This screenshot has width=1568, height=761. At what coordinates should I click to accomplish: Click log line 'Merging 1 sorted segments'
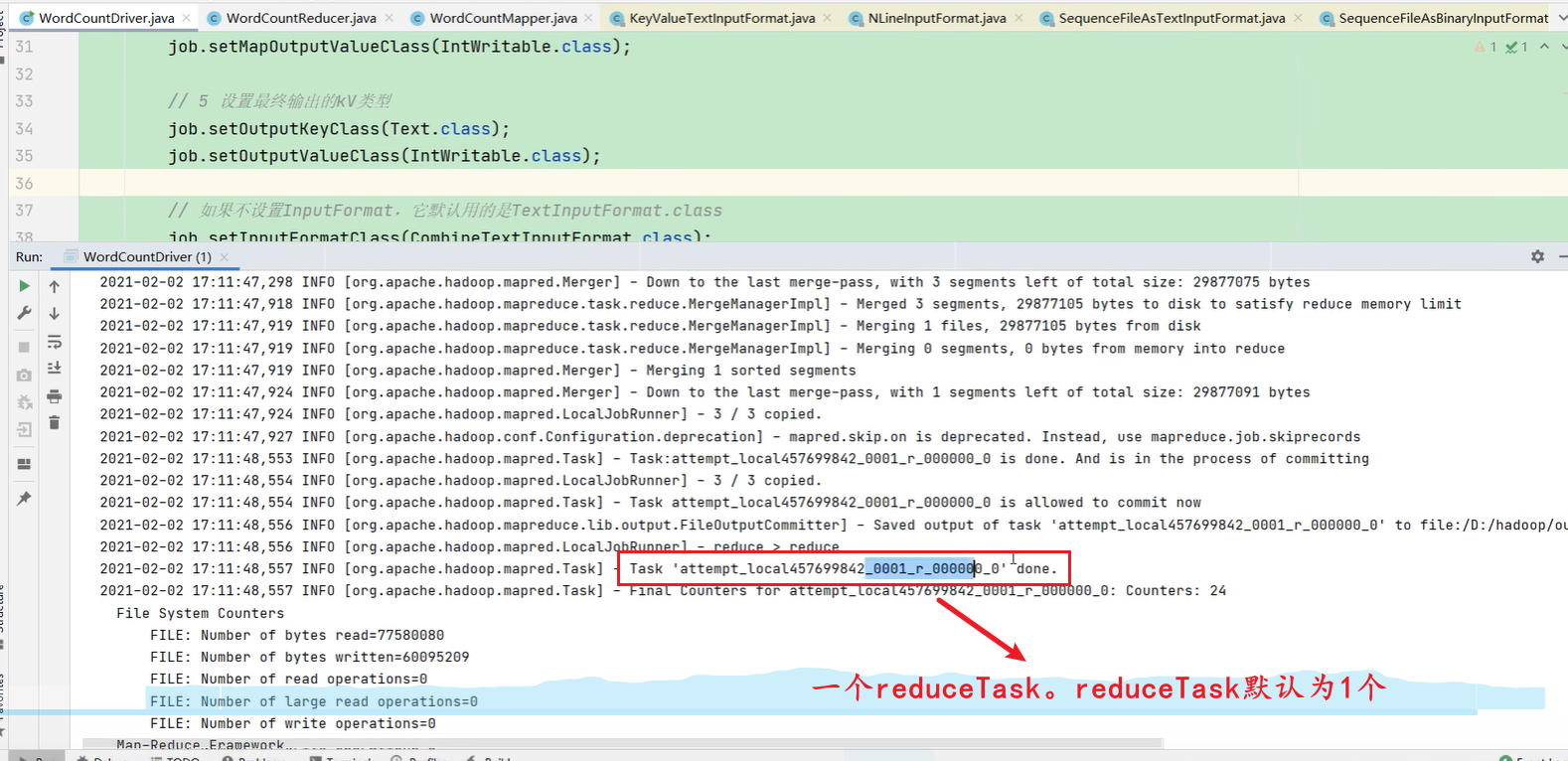click(478, 370)
